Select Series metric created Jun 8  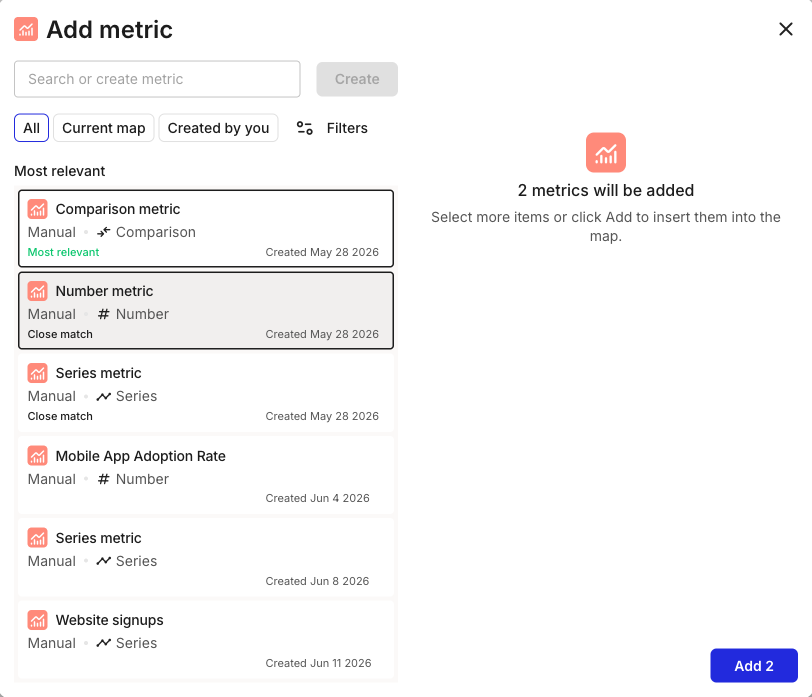pyautogui.click(x=206, y=558)
